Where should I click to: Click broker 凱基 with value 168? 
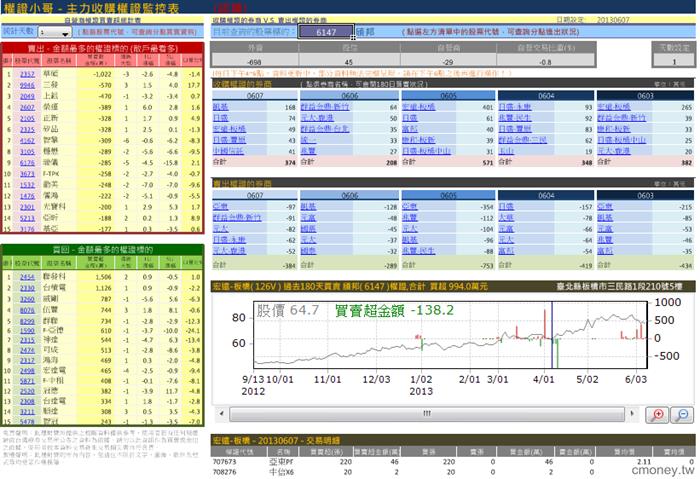coord(221,107)
